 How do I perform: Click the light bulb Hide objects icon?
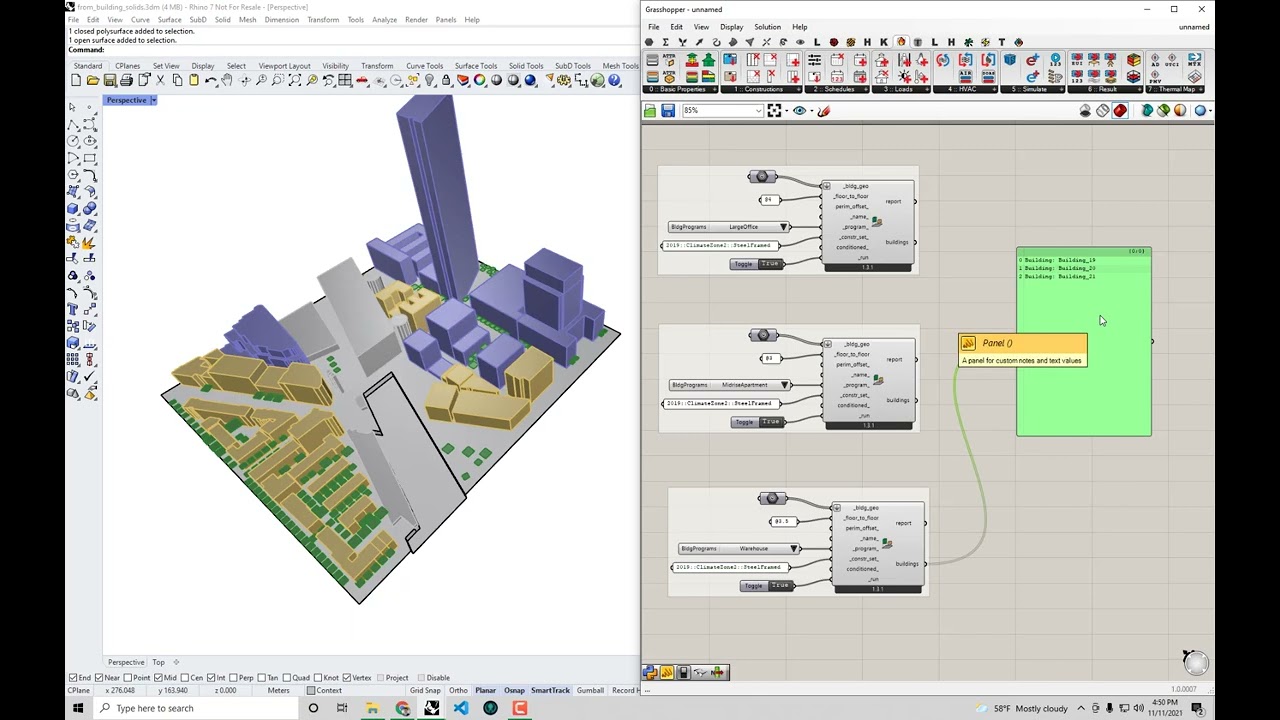(429, 81)
